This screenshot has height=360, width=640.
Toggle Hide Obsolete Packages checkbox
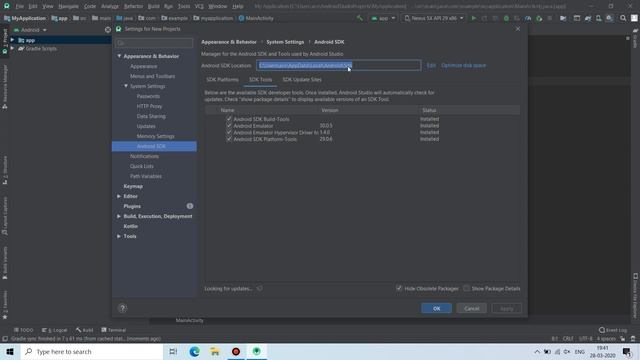399,288
